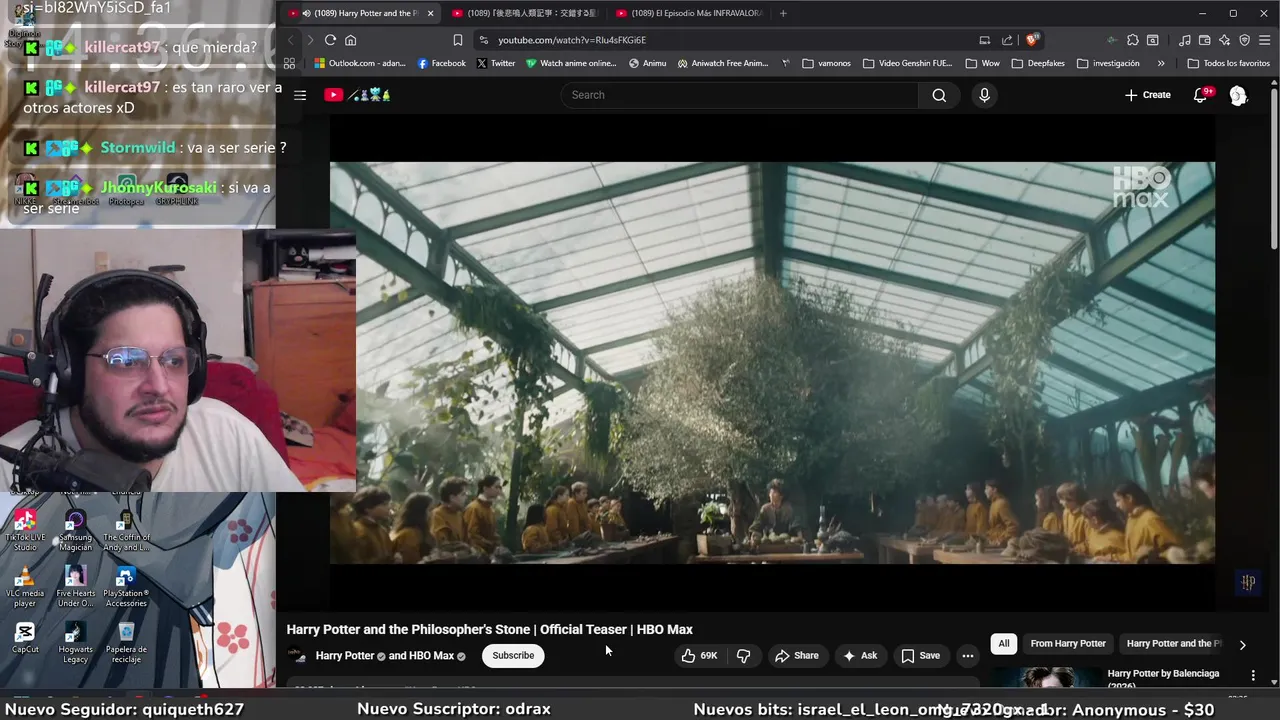Switch to the Japanese-titled YouTube tab

click(x=524, y=13)
